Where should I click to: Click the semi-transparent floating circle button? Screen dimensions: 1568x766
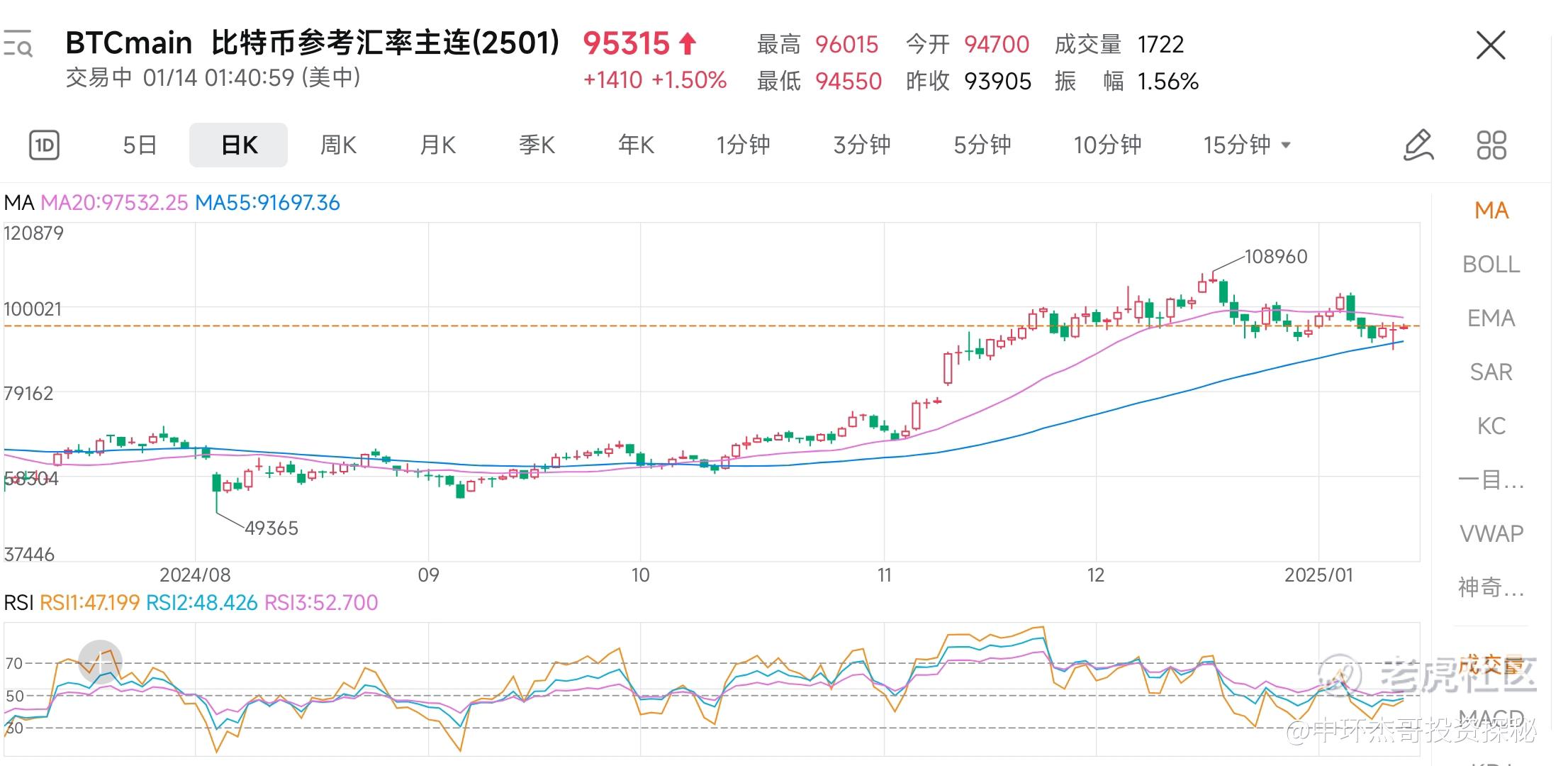pos(100,662)
